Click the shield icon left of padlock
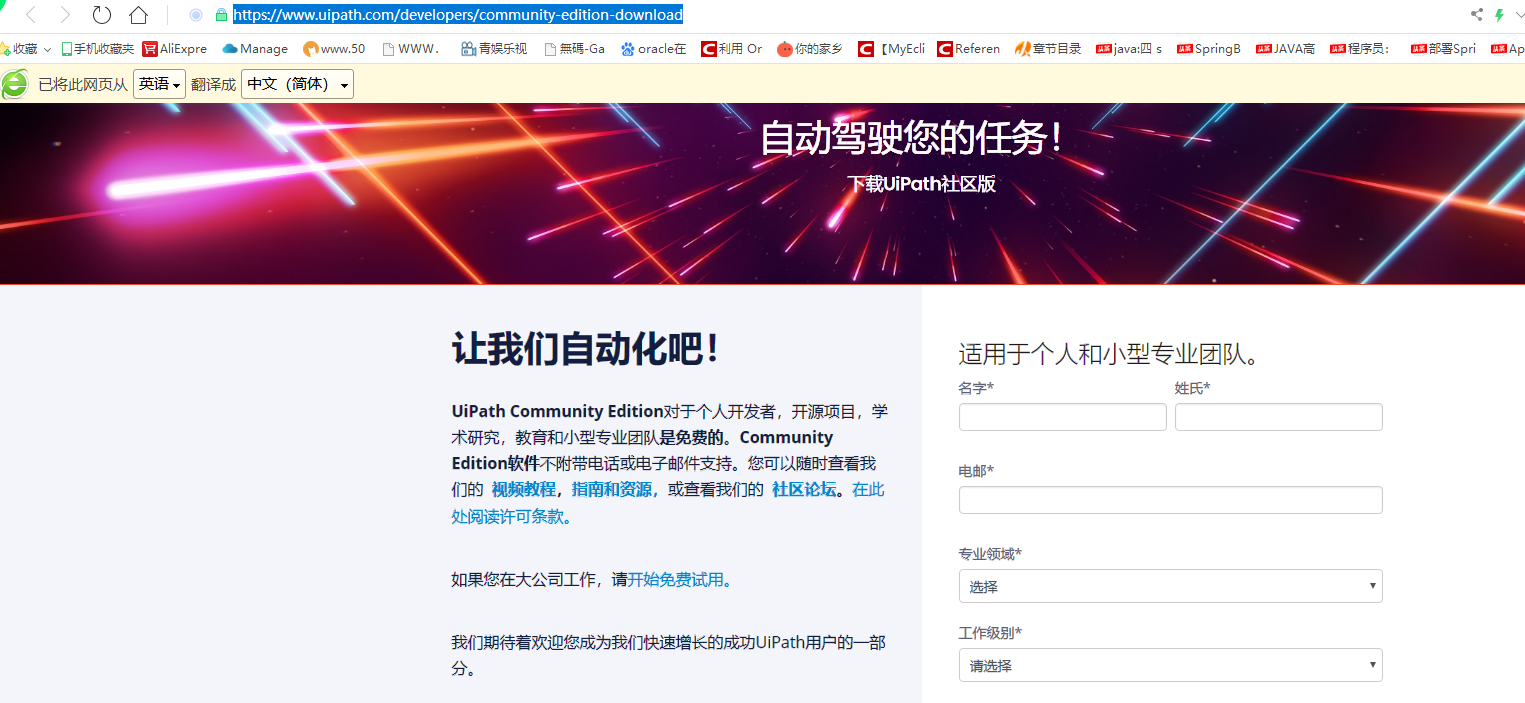This screenshot has width=1525, height=703. (x=196, y=15)
